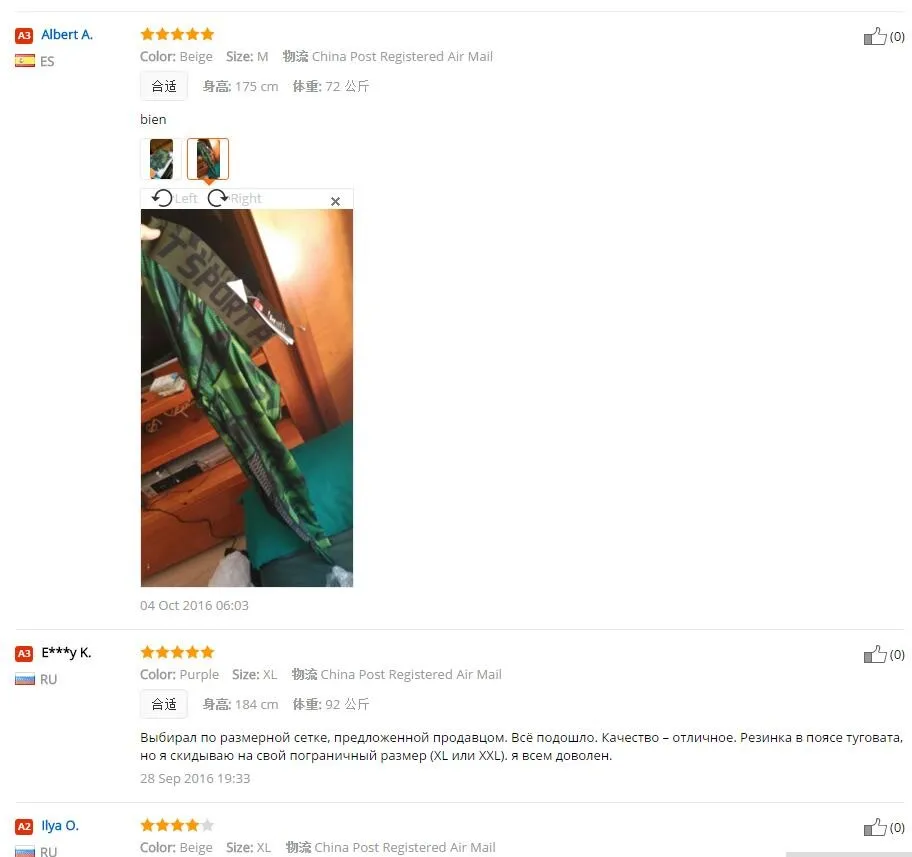Select second review photo thumbnail

[208, 158]
